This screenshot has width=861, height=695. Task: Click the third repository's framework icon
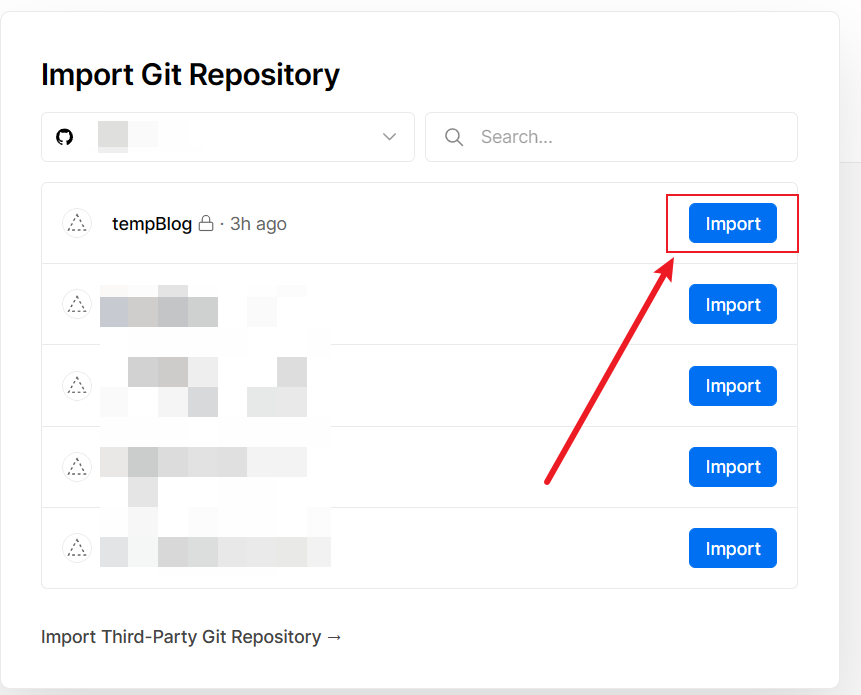(77, 385)
